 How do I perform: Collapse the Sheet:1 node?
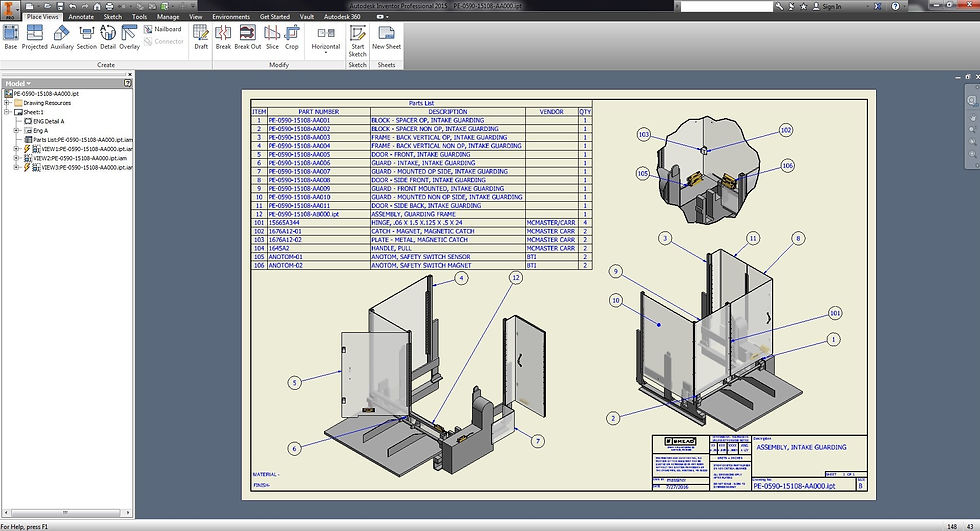pos(7,112)
